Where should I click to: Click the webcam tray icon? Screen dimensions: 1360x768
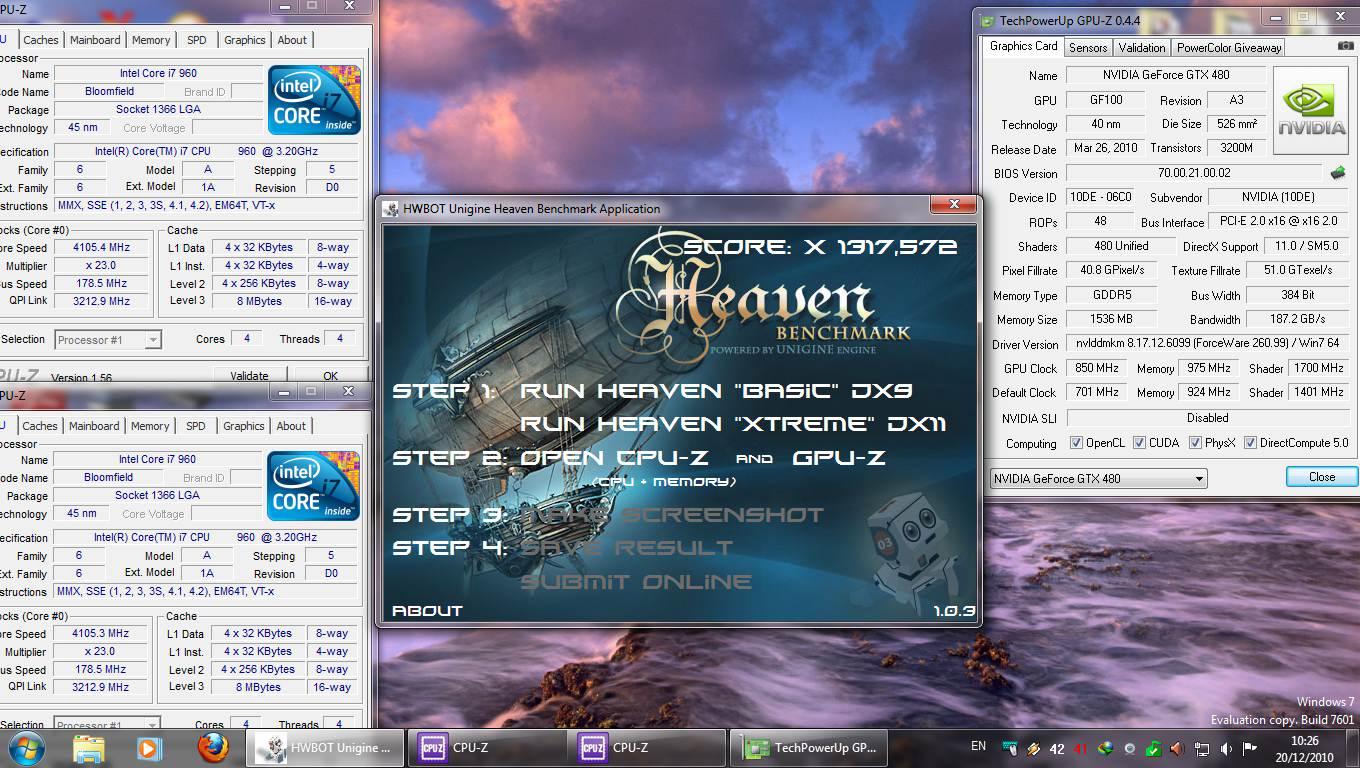[1130, 748]
